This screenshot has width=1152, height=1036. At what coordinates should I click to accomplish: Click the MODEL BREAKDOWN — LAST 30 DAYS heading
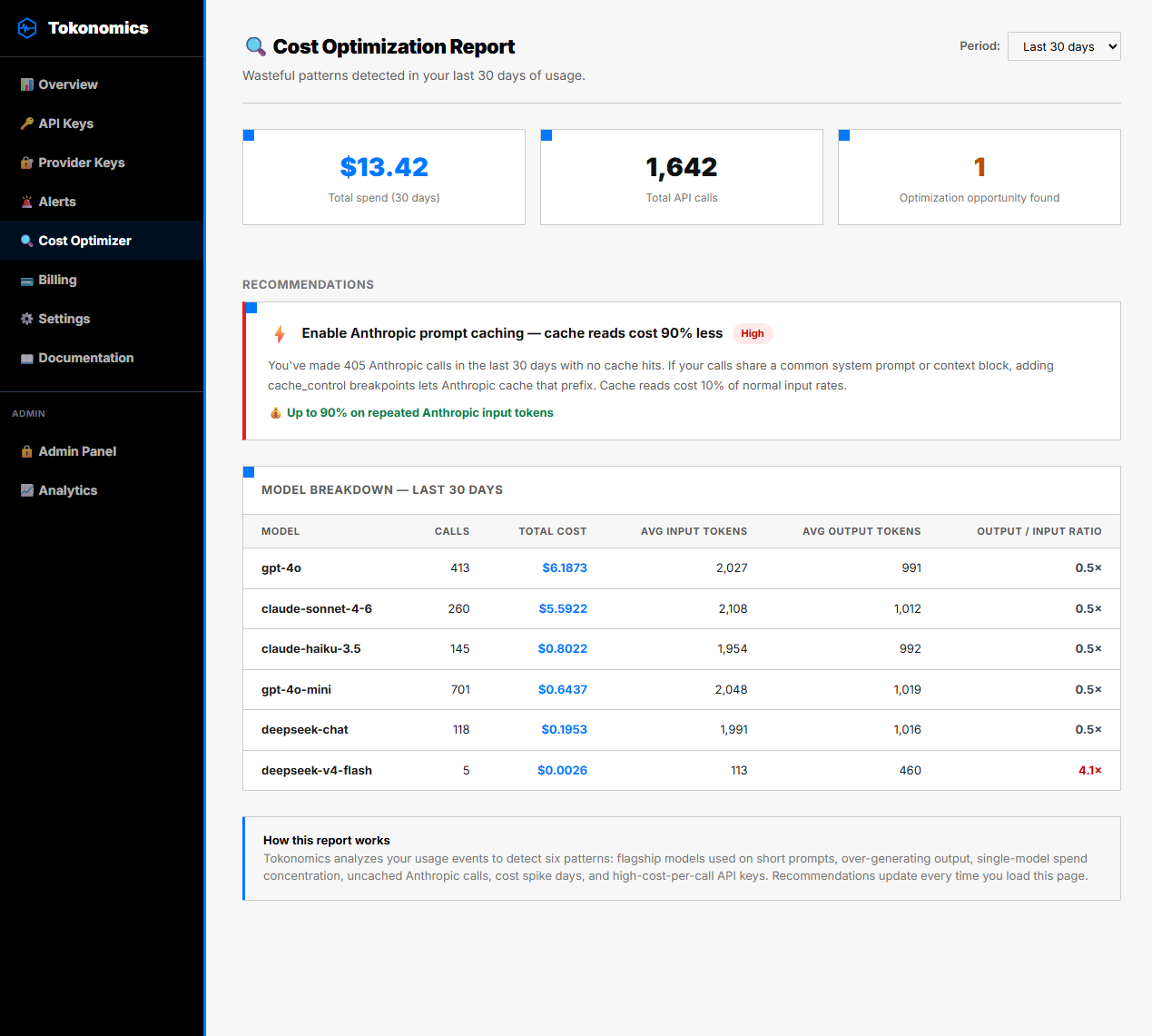[x=382, y=490]
